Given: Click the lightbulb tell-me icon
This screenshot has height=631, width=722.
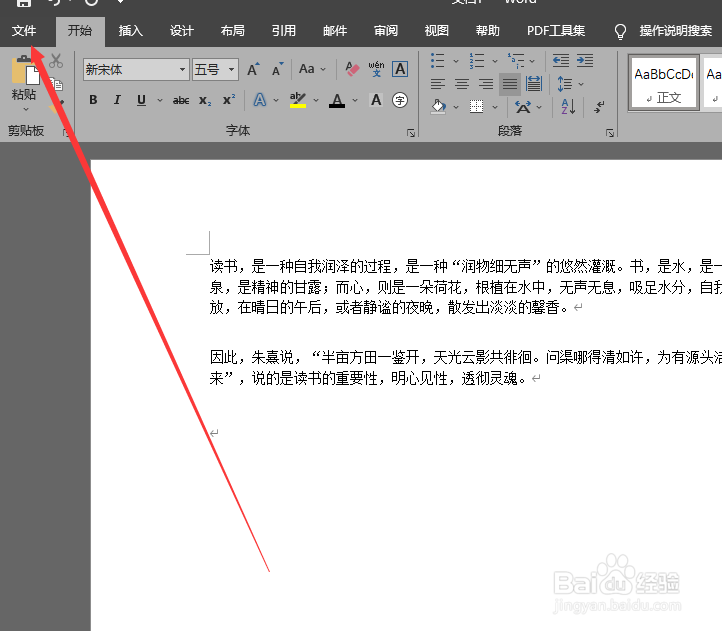Looking at the screenshot, I should click(x=620, y=31).
